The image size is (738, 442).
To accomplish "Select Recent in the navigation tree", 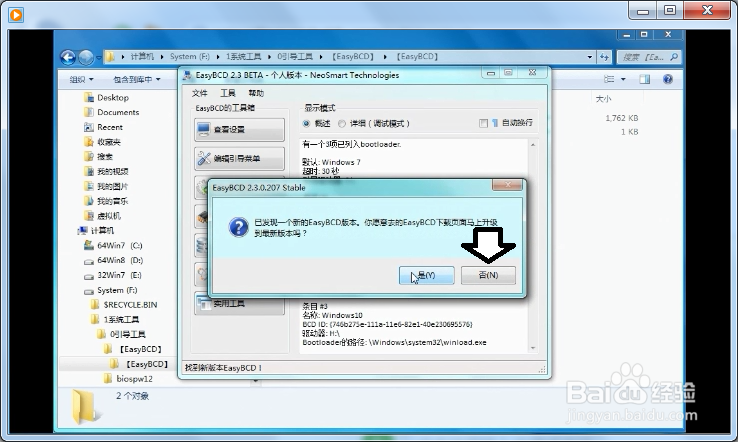I will pos(110,127).
